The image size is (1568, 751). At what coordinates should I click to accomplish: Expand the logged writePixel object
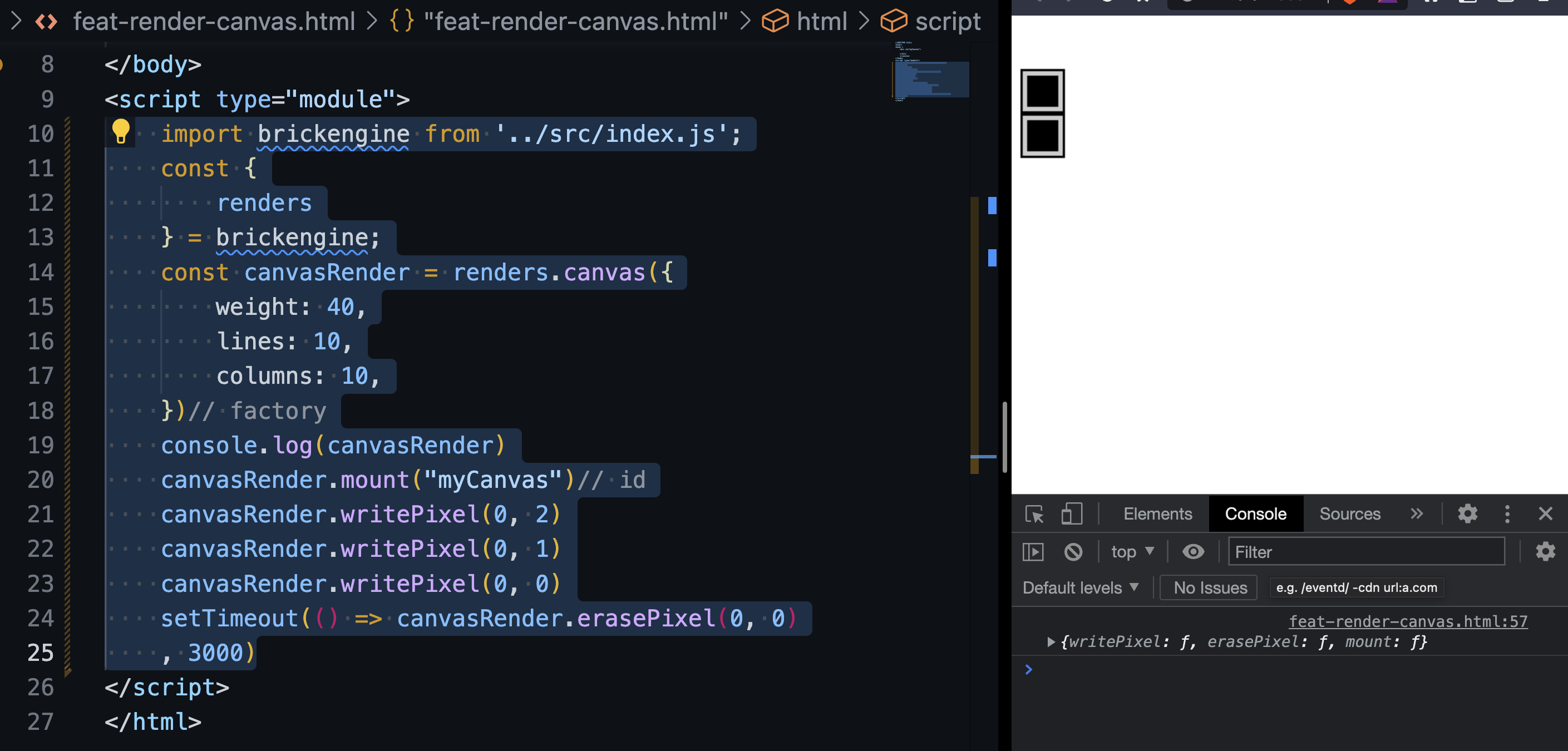[1051, 642]
